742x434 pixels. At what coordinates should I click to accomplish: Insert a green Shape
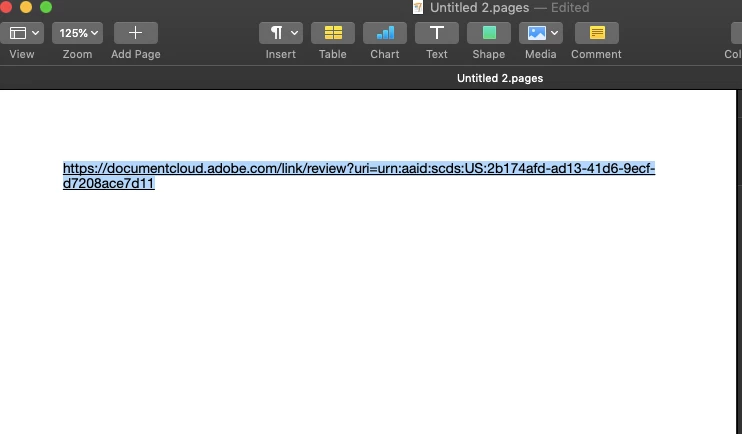489,33
